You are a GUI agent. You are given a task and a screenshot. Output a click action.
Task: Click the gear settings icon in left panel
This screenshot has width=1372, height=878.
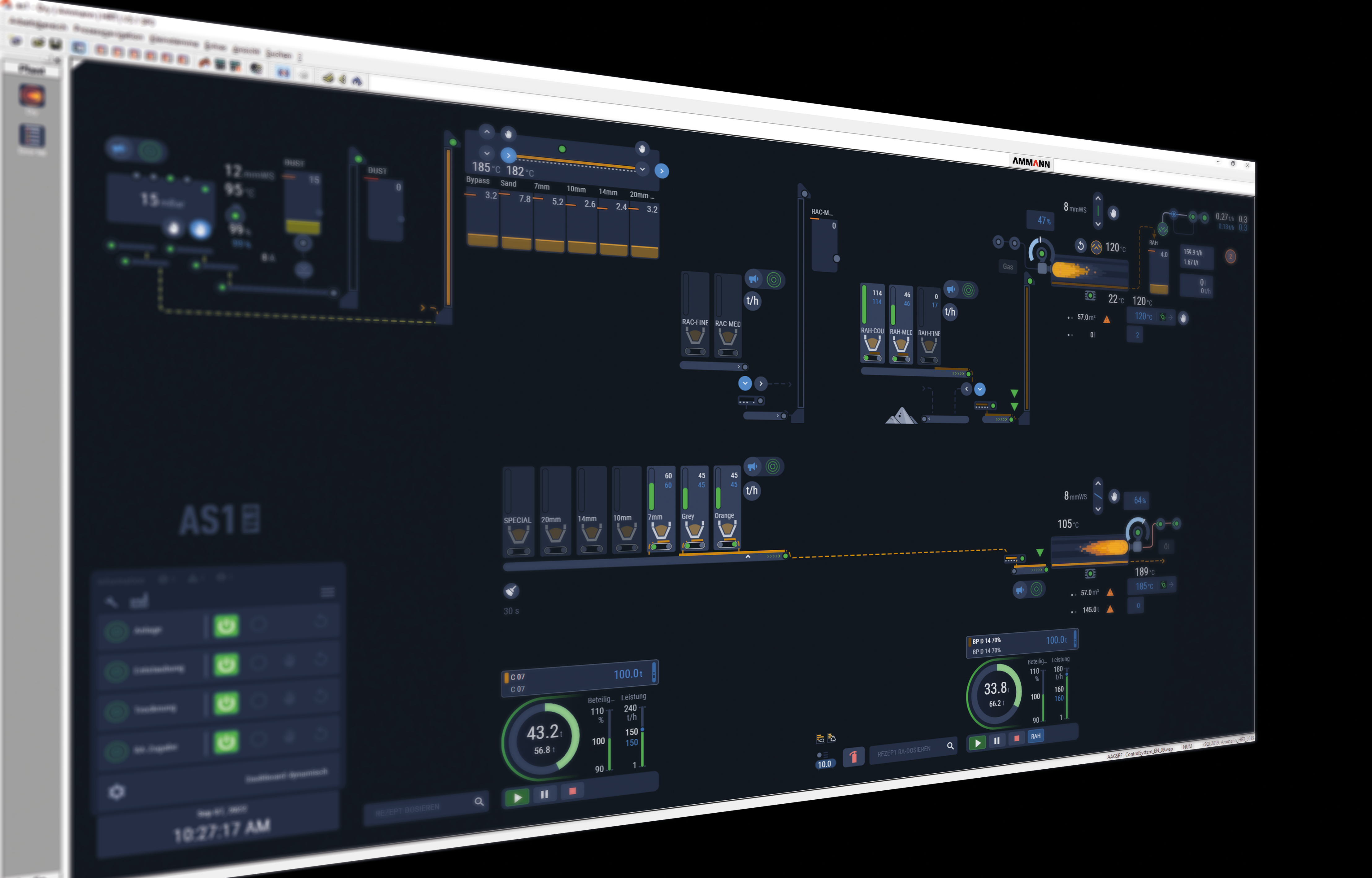117,792
